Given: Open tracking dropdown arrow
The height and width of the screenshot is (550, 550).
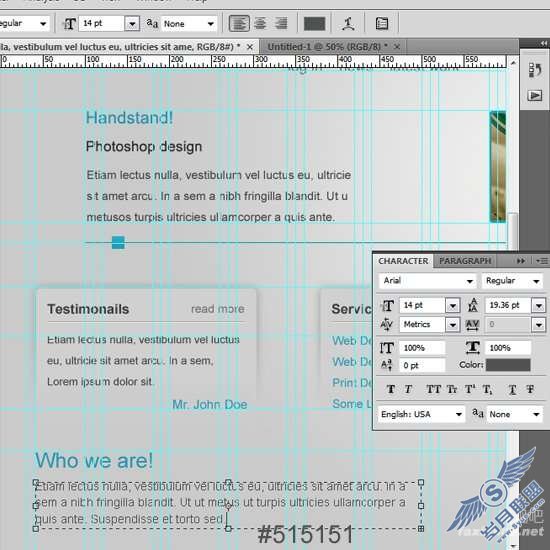Looking at the screenshot, I should tap(538, 325).
